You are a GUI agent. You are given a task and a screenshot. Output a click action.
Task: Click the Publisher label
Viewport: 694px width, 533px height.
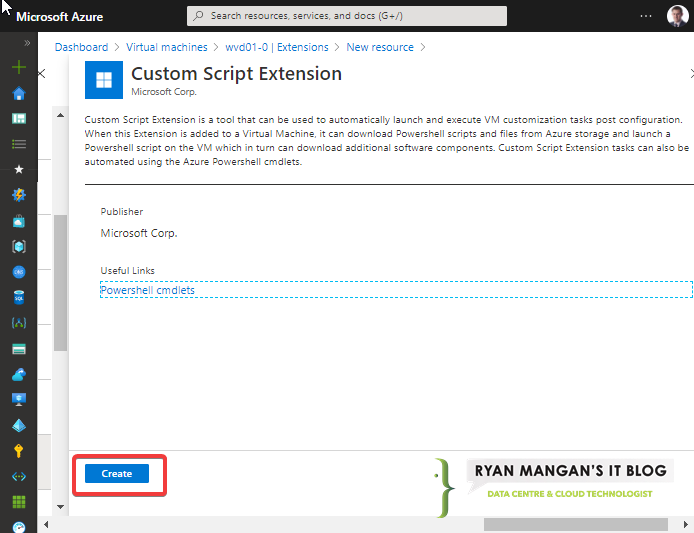[122, 212]
